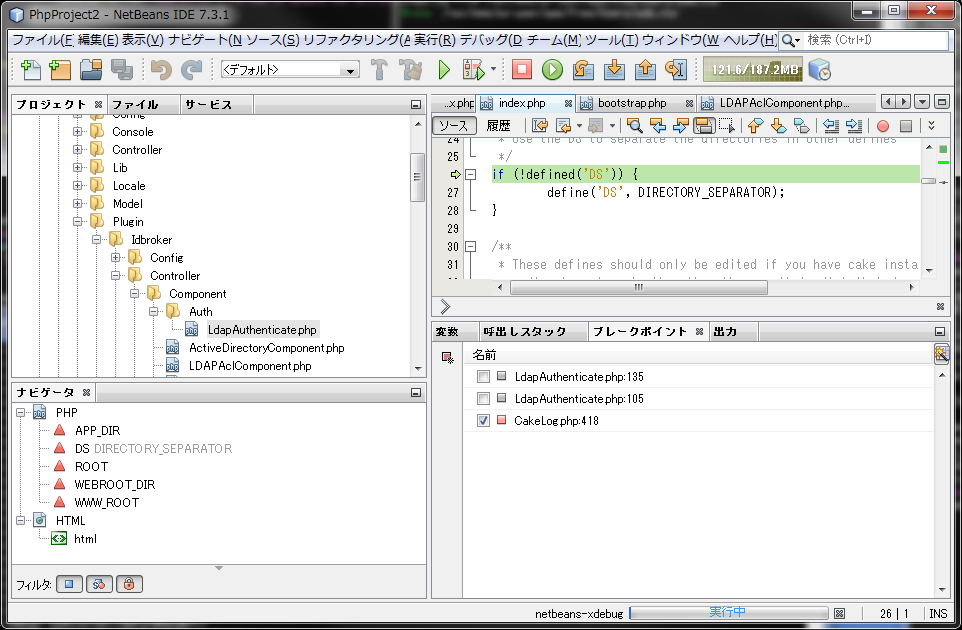Image resolution: width=962 pixels, height=630 pixels.
Task: Open the File menu
Action: (x=42, y=40)
